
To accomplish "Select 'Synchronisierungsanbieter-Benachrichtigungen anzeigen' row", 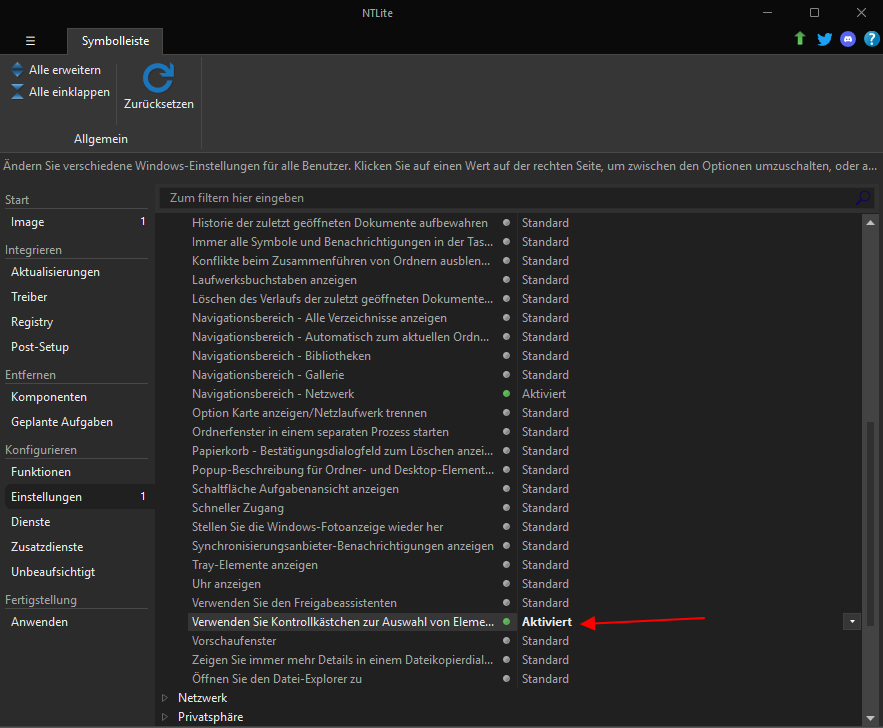I will [341, 546].
